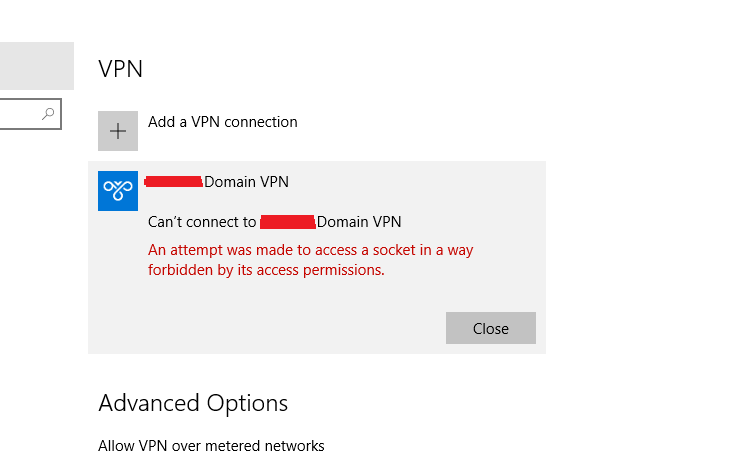Click the red redaction in Can't connect line
The image size is (741, 460).
(288, 222)
